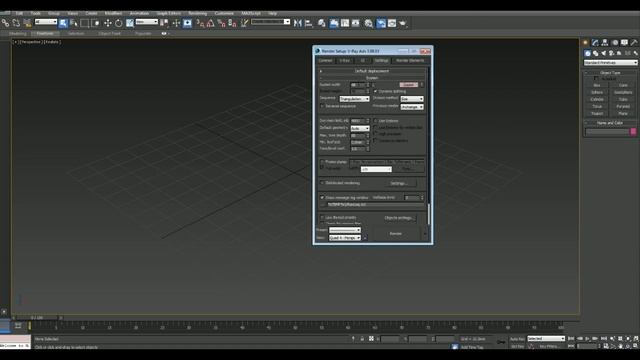Open the Default geometry dropdown

click(x=360, y=128)
